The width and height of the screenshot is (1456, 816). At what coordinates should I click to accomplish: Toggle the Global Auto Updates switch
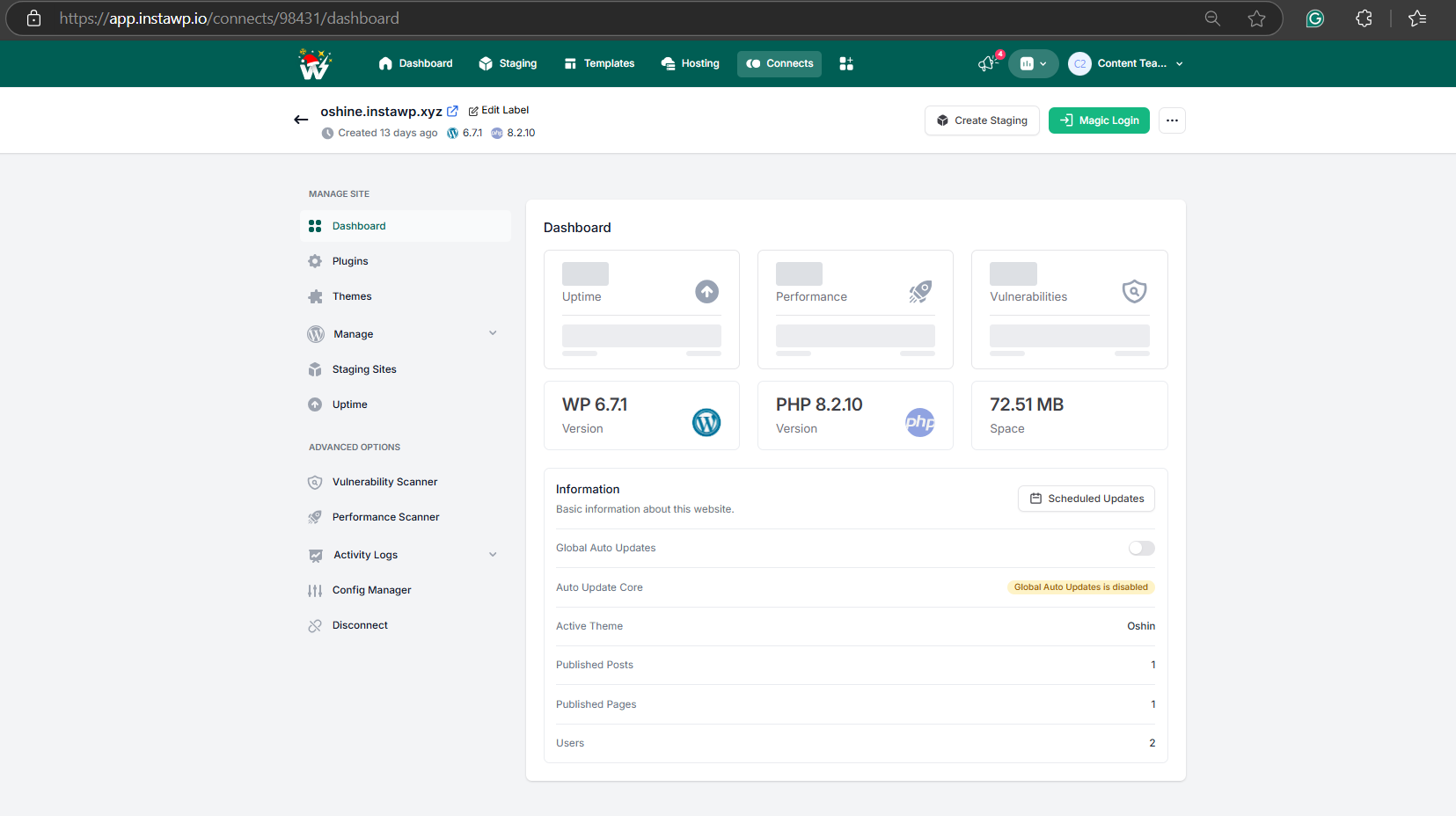(1141, 548)
